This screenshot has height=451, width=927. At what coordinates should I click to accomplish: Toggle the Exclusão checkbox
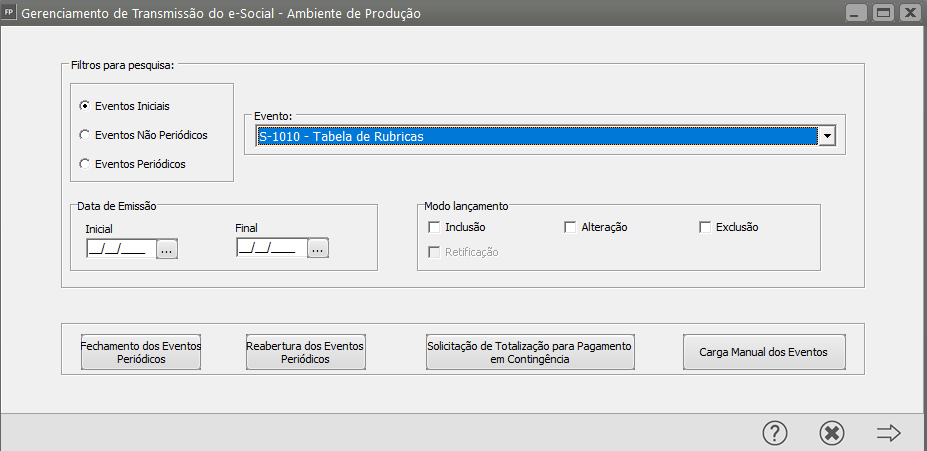tap(705, 227)
